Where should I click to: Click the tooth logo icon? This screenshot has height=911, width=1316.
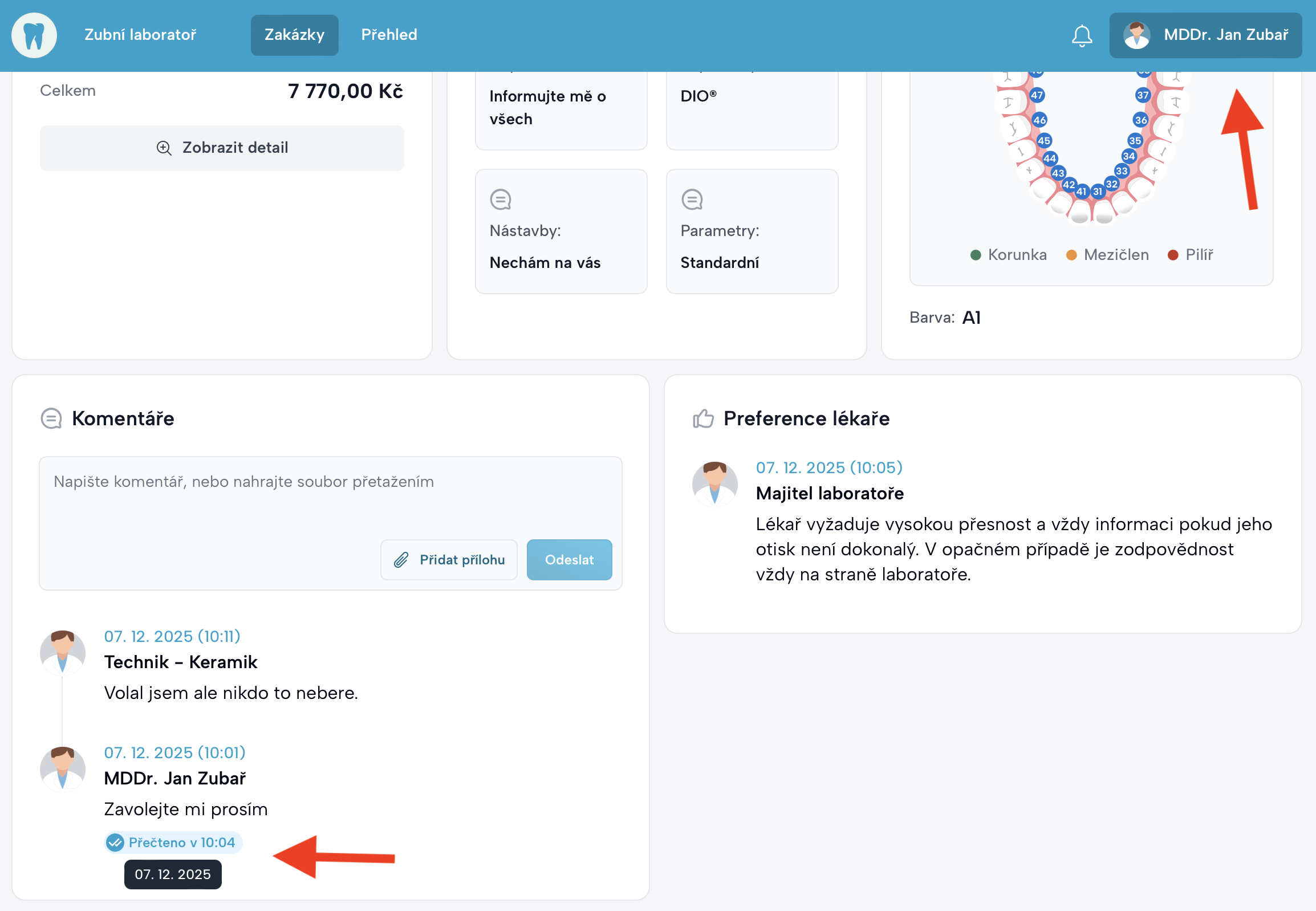(34, 35)
